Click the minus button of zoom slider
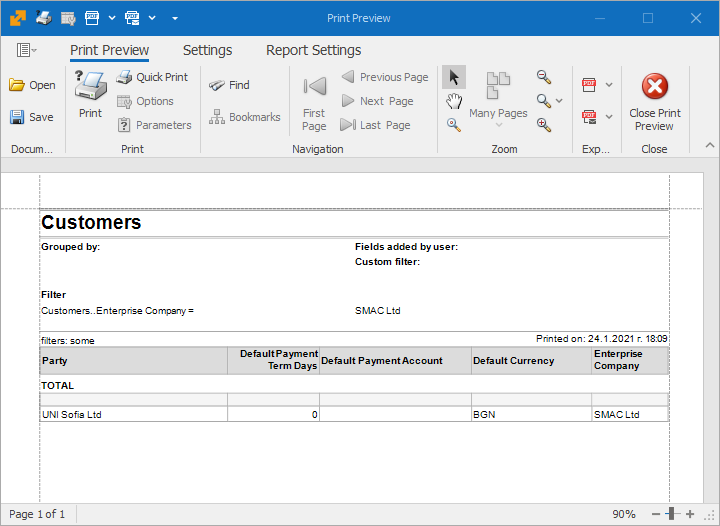 click(656, 514)
